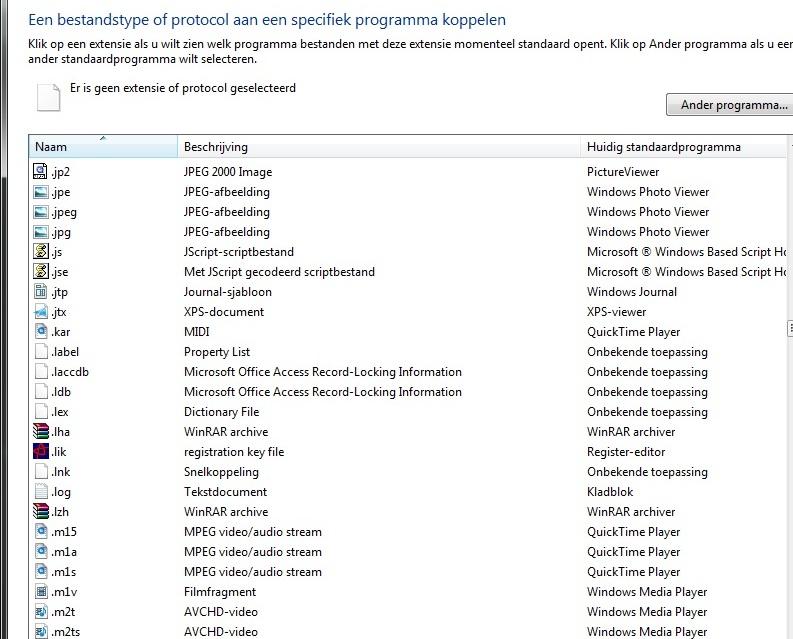Select the .jpg image icon

(40, 232)
